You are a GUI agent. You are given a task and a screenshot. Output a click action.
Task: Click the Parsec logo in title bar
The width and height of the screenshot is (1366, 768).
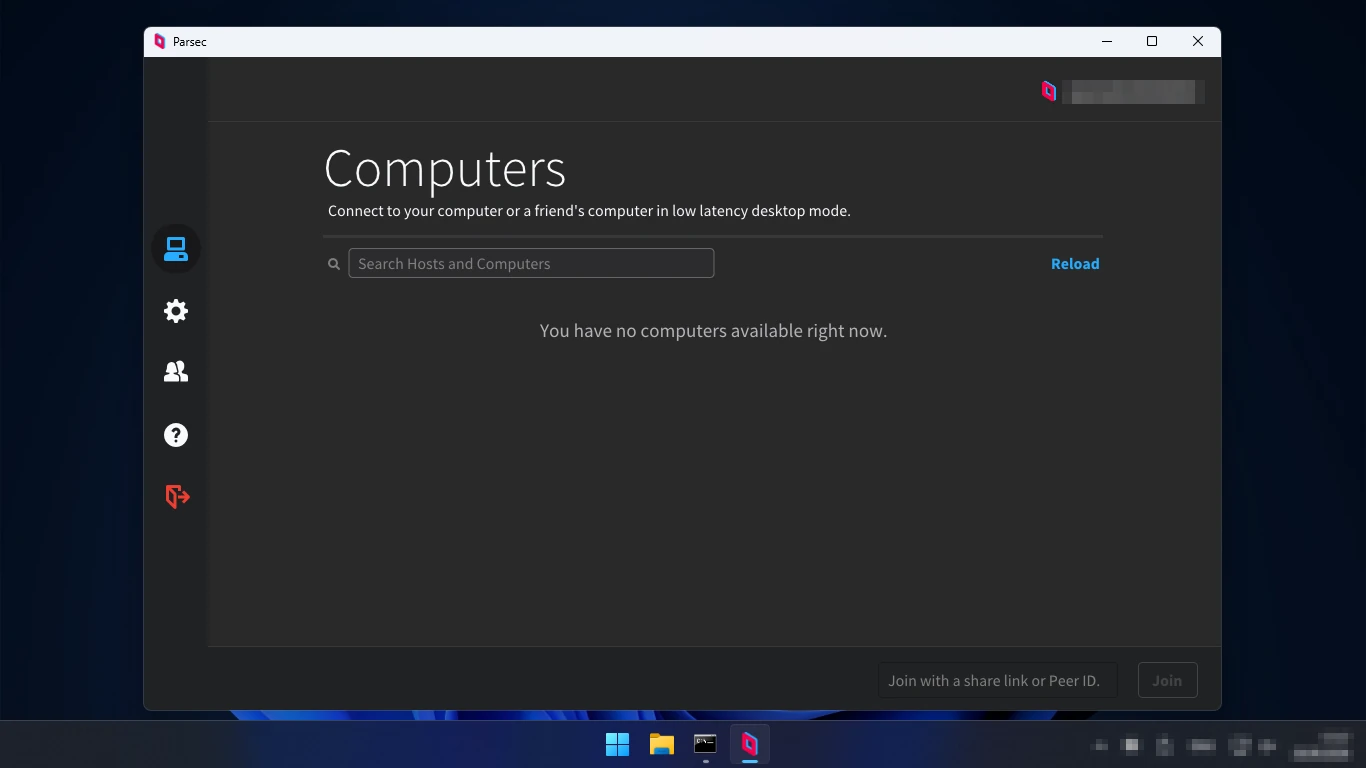coord(160,42)
